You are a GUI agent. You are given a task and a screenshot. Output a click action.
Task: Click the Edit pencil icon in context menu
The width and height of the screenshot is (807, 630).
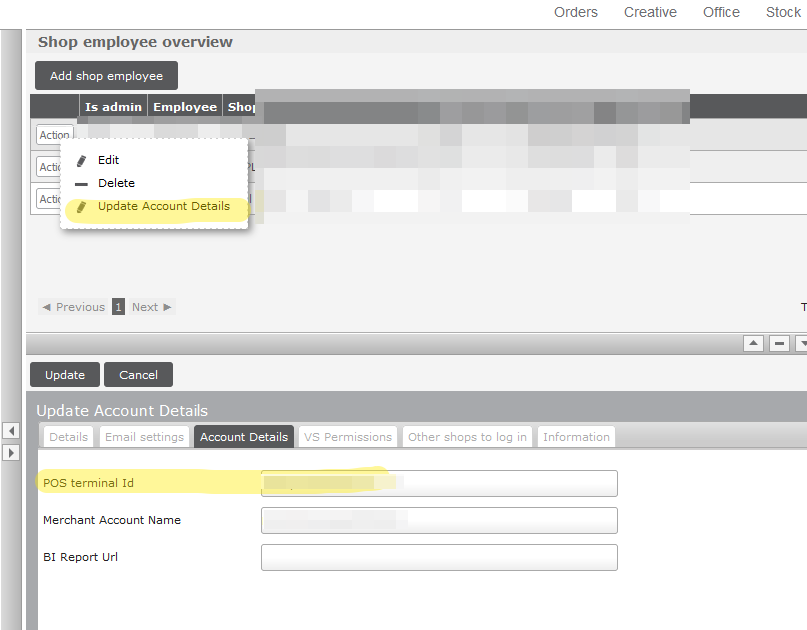coord(82,160)
